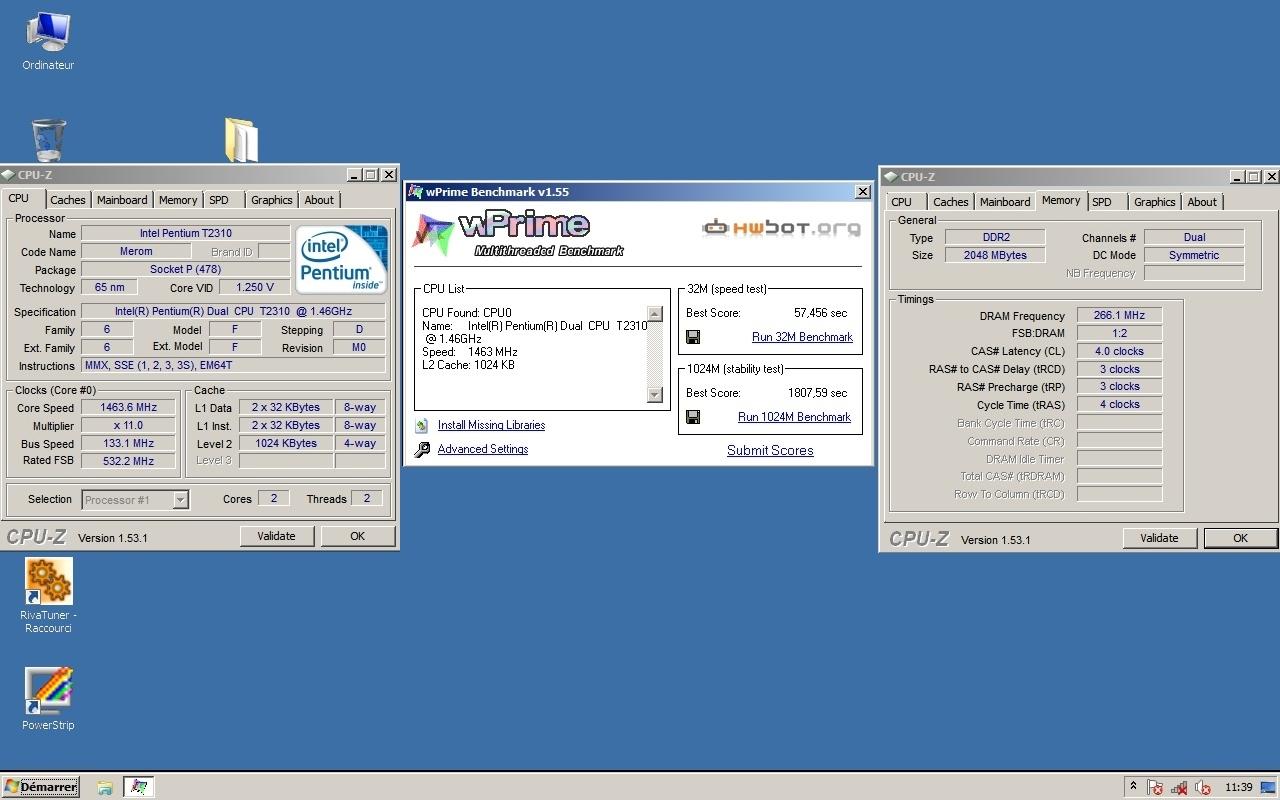1280x800 pixels.
Task: Select Caches tab in right CPU-Z window
Action: (x=951, y=202)
